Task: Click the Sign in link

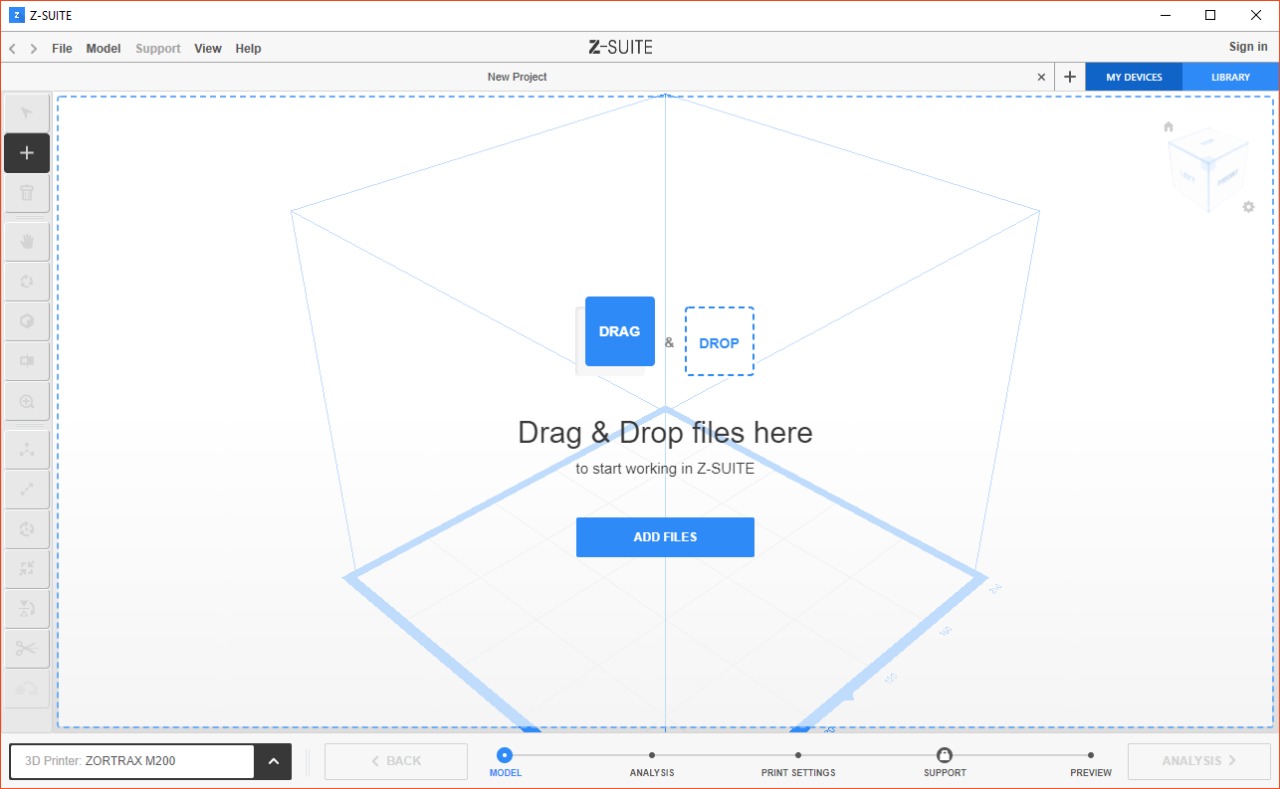Action: click(x=1248, y=47)
